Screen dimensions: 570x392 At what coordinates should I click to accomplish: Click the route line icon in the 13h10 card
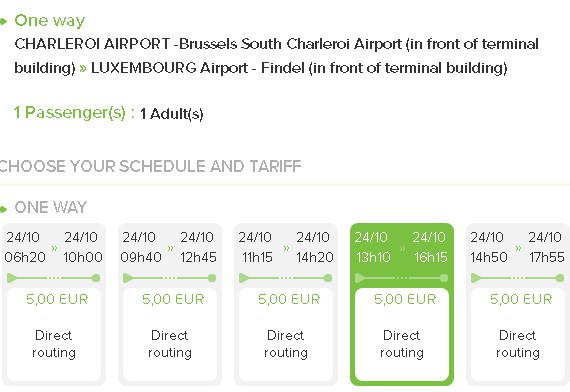pyautogui.click(x=401, y=278)
